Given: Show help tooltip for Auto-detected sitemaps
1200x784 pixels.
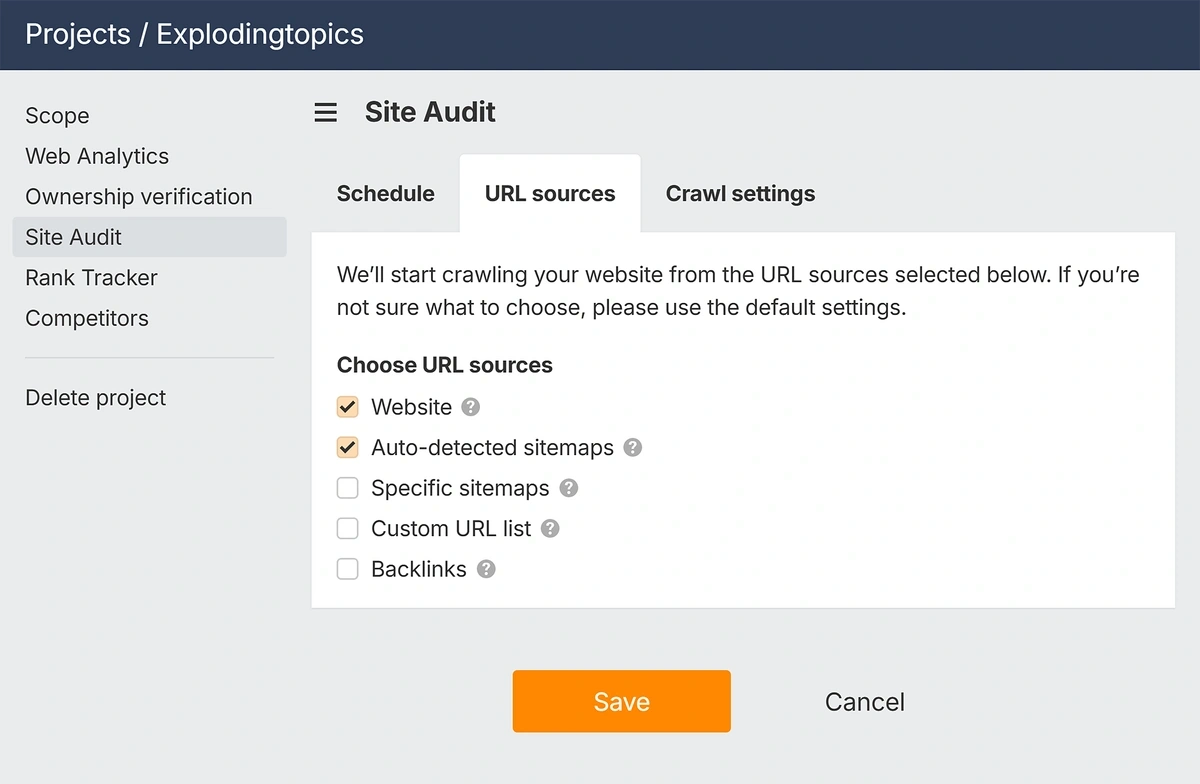Looking at the screenshot, I should click(632, 447).
